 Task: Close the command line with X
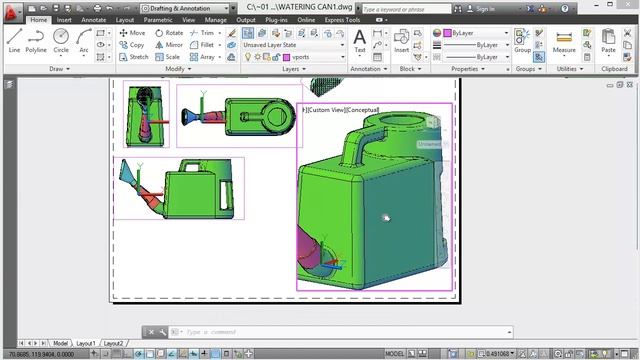coord(151,332)
